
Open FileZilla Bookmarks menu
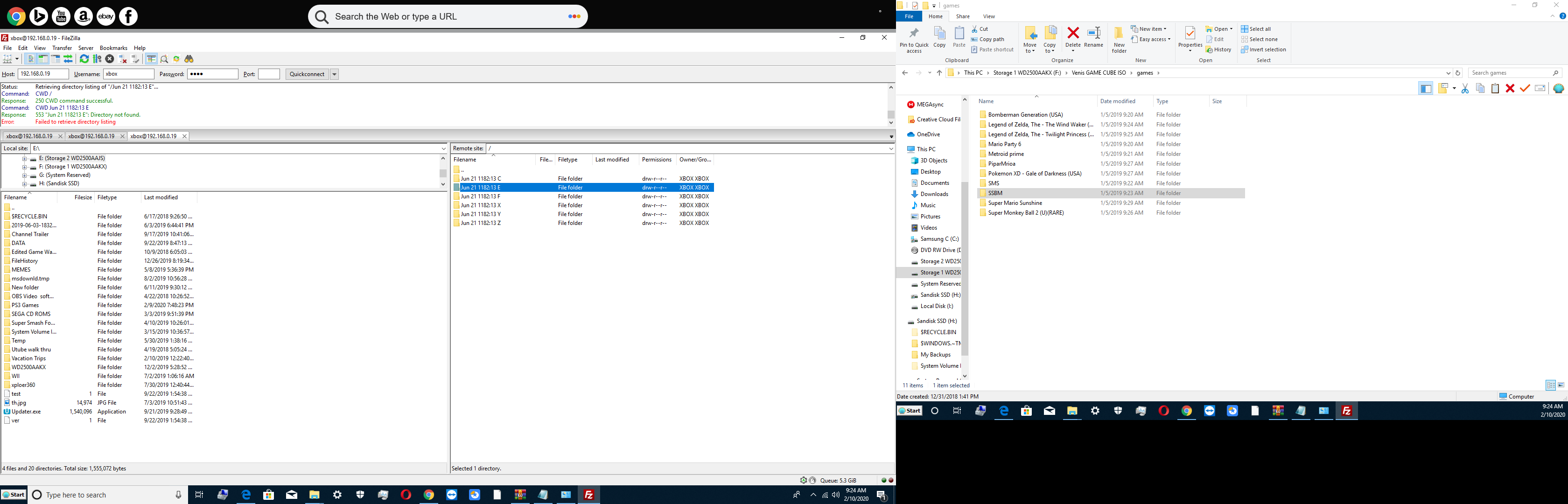(113, 48)
